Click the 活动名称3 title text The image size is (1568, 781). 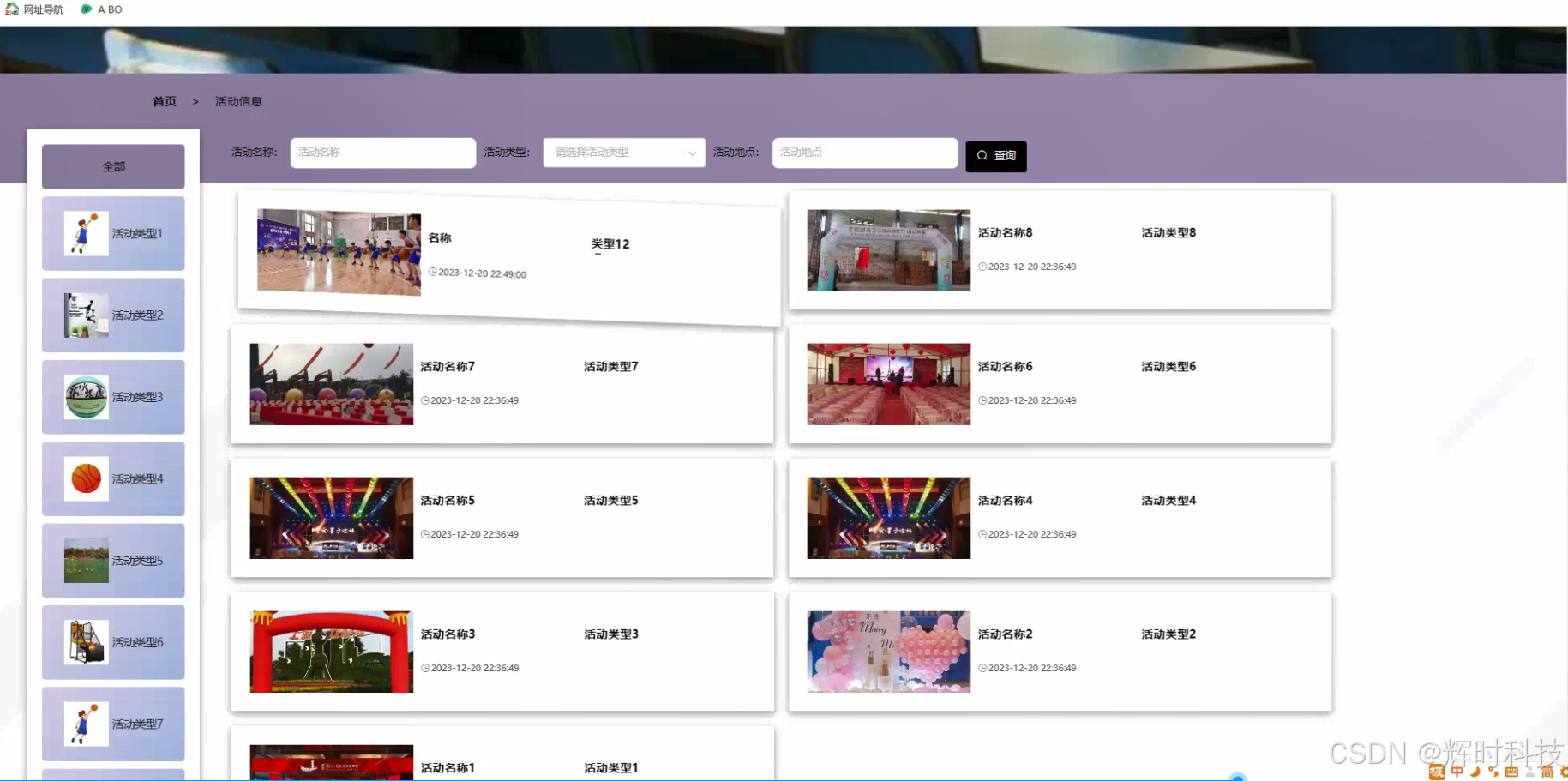coord(448,634)
